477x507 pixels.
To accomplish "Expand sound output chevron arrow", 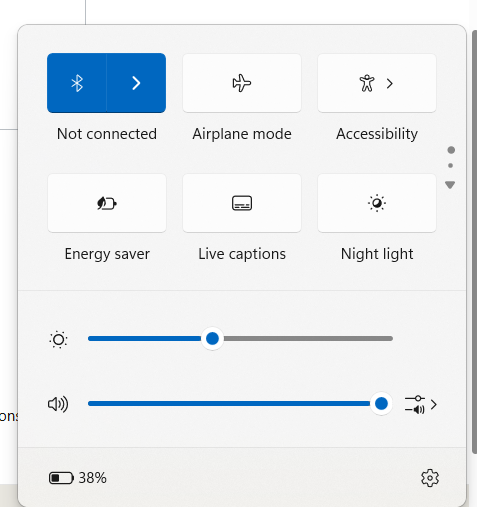I will pyautogui.click(x=434, y=405).
